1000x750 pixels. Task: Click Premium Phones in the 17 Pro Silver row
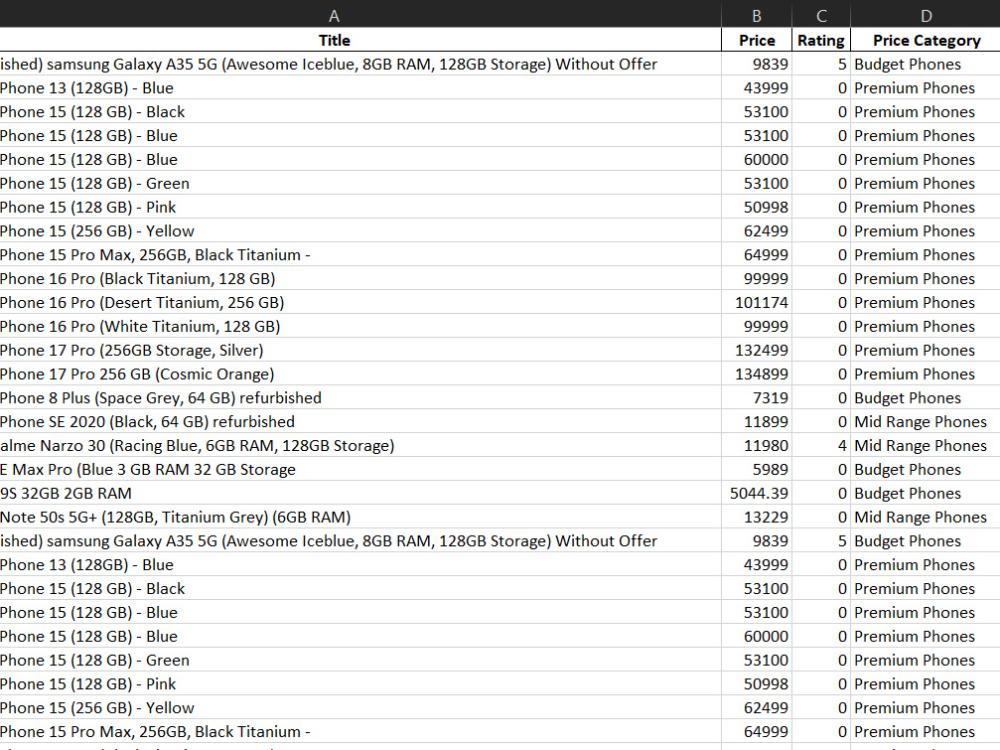[x=925, y=350]
